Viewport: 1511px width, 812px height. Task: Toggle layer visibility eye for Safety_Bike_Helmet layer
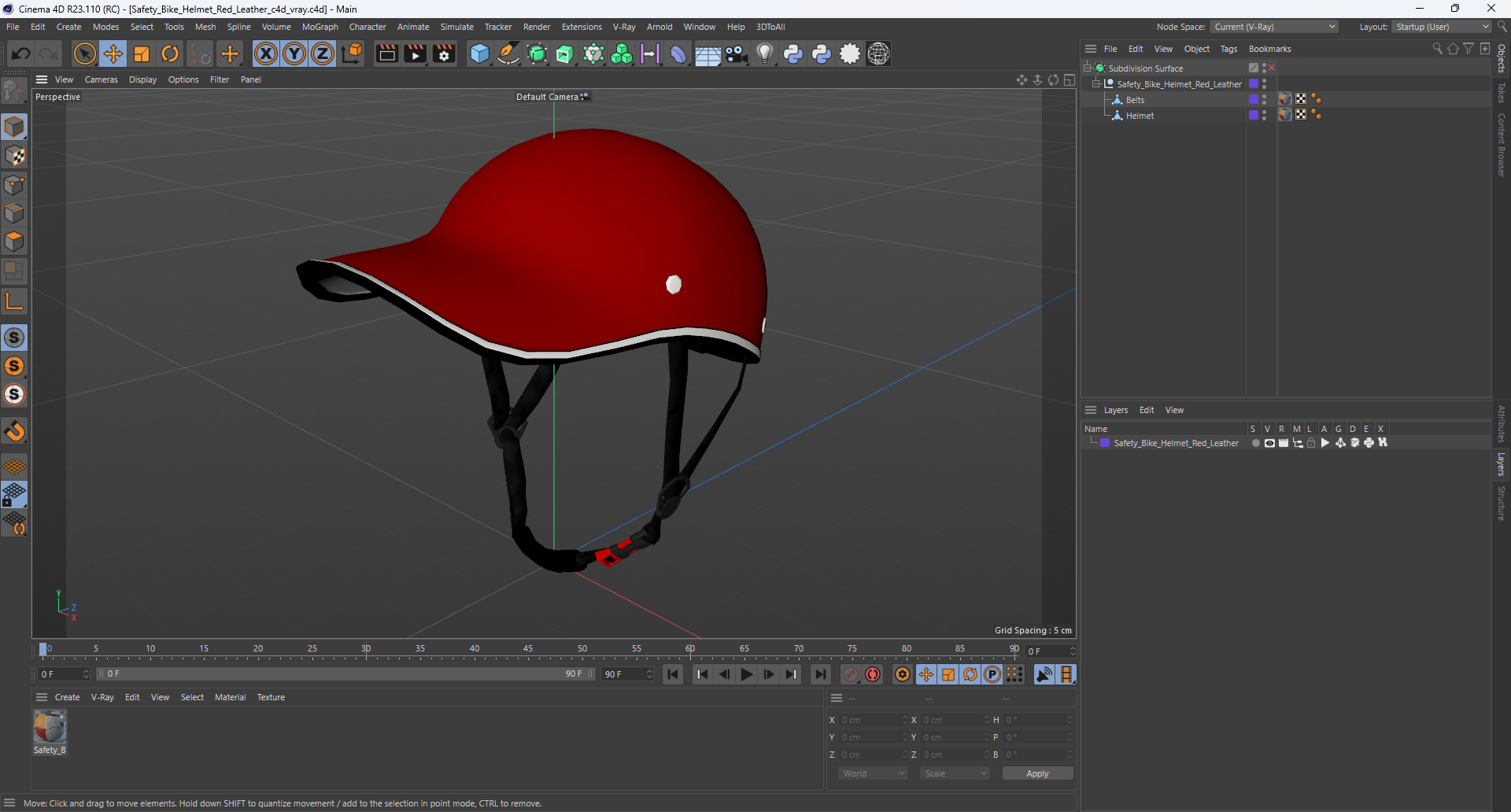pos(1269,443)
